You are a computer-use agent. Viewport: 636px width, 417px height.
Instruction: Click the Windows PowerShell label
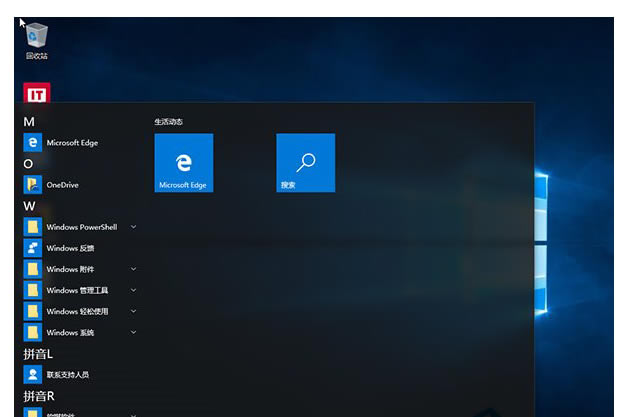[82, 227]
